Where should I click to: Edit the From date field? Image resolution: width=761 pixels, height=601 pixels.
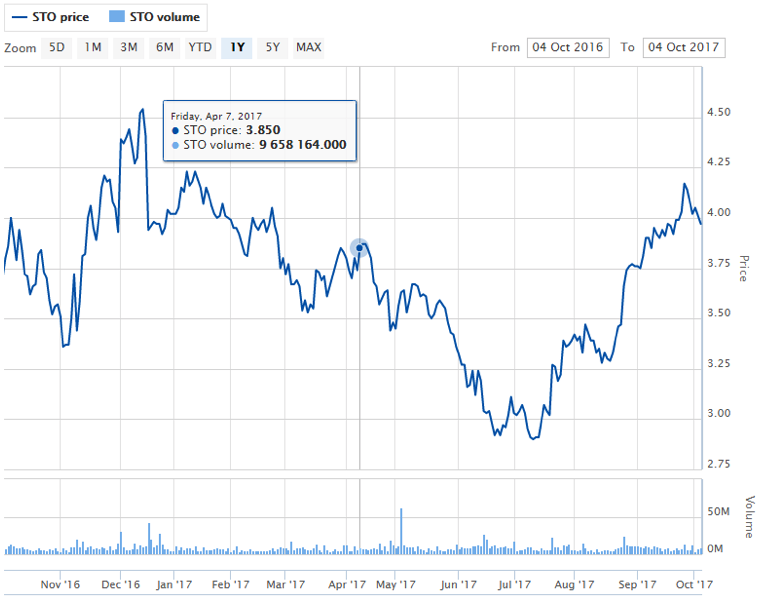(567, 47)
